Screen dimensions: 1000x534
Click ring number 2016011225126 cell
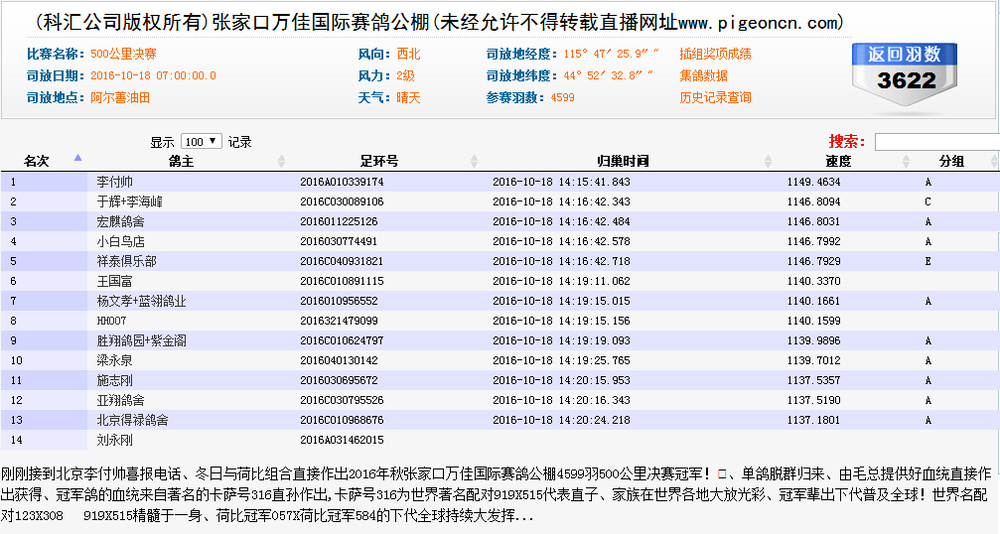pyautogui.click(x=339, y=221)
